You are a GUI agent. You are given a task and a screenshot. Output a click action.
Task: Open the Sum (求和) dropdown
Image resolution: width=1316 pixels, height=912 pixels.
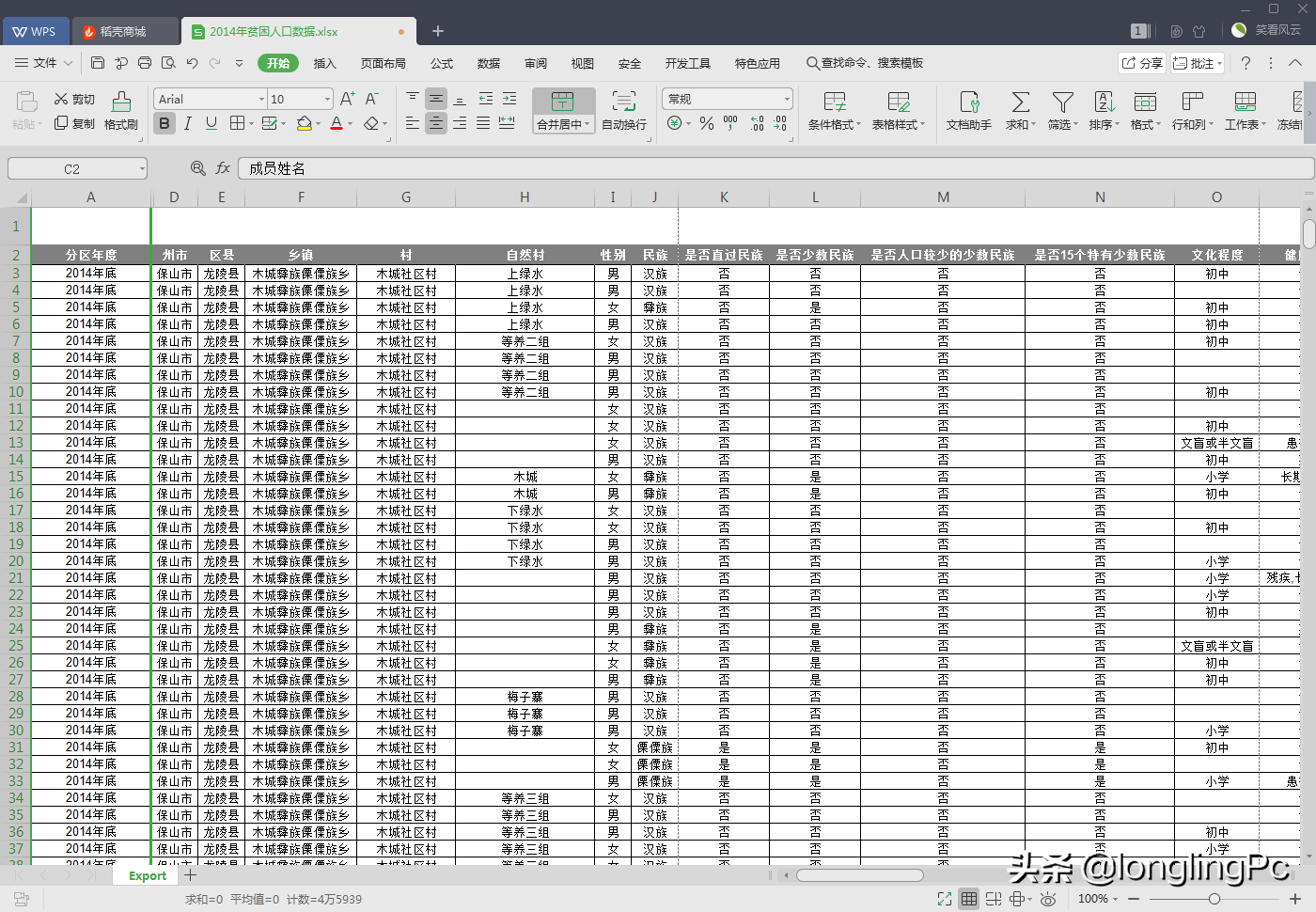click(1033, 124)
